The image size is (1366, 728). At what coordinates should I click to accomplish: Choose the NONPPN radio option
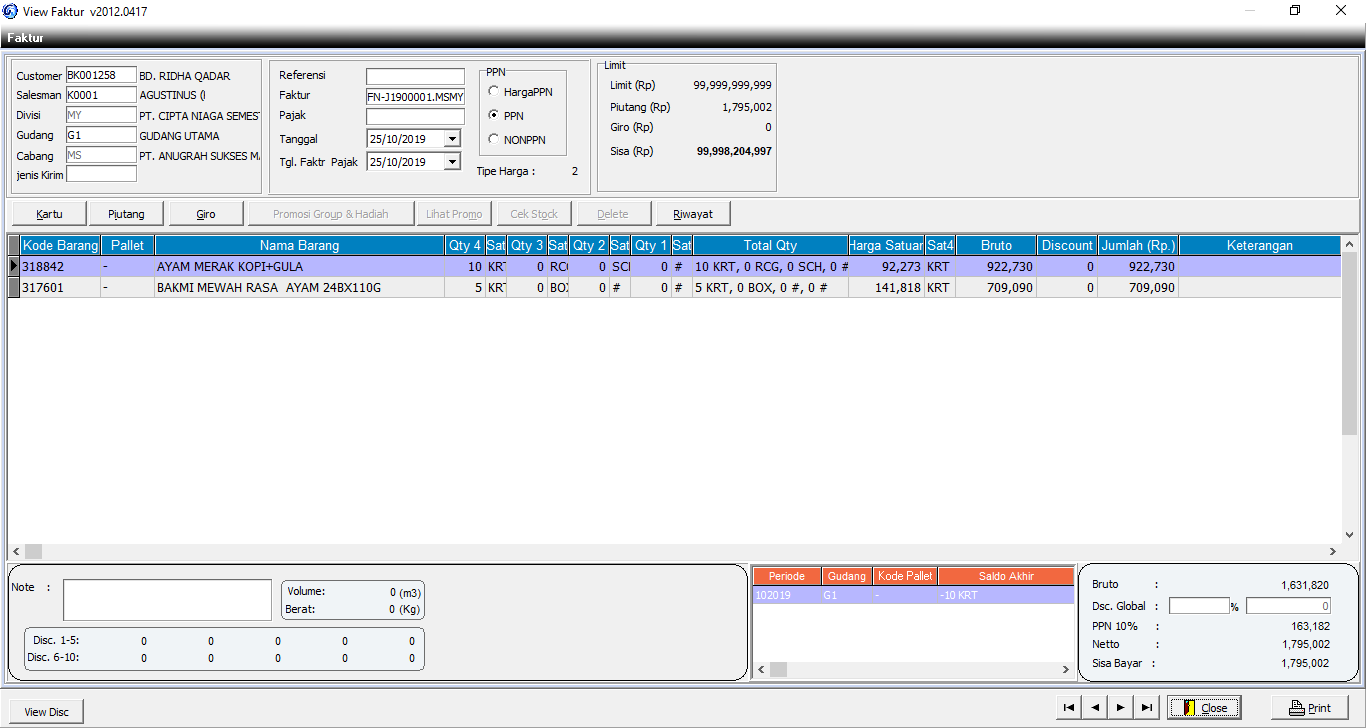click(x=494, y=140)
